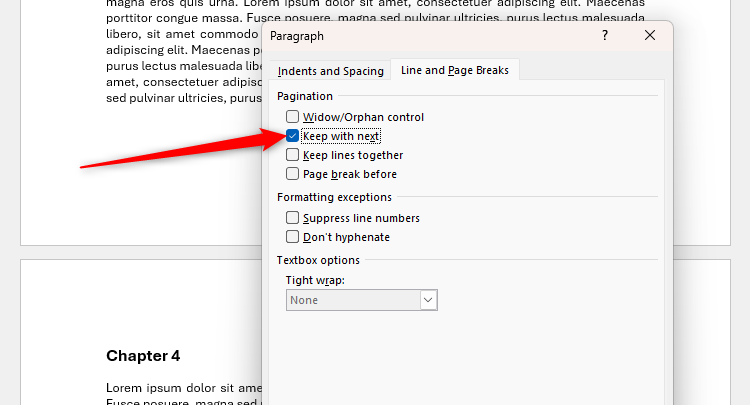Enable Widow/Orphan control
Screen dimensions: 750x405
[293, 117]
